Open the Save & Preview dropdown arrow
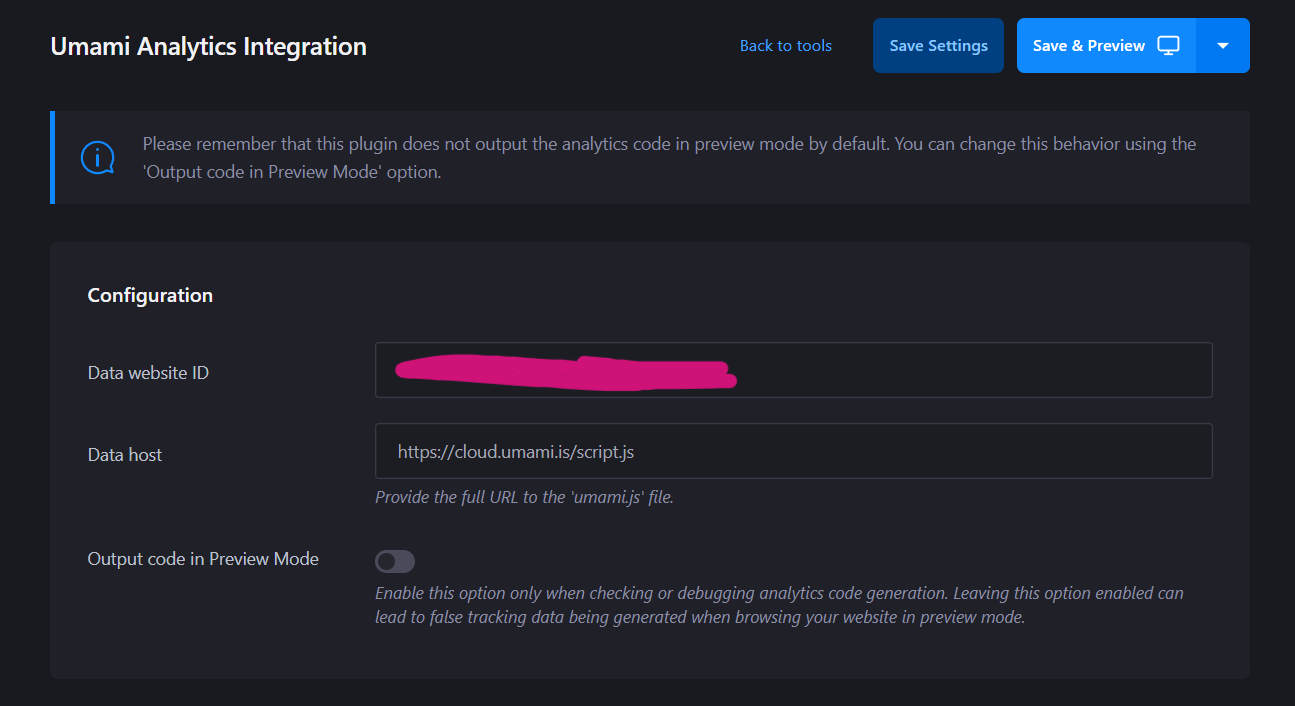Screen dimensions: 1295x706 tap(1223, 45)
